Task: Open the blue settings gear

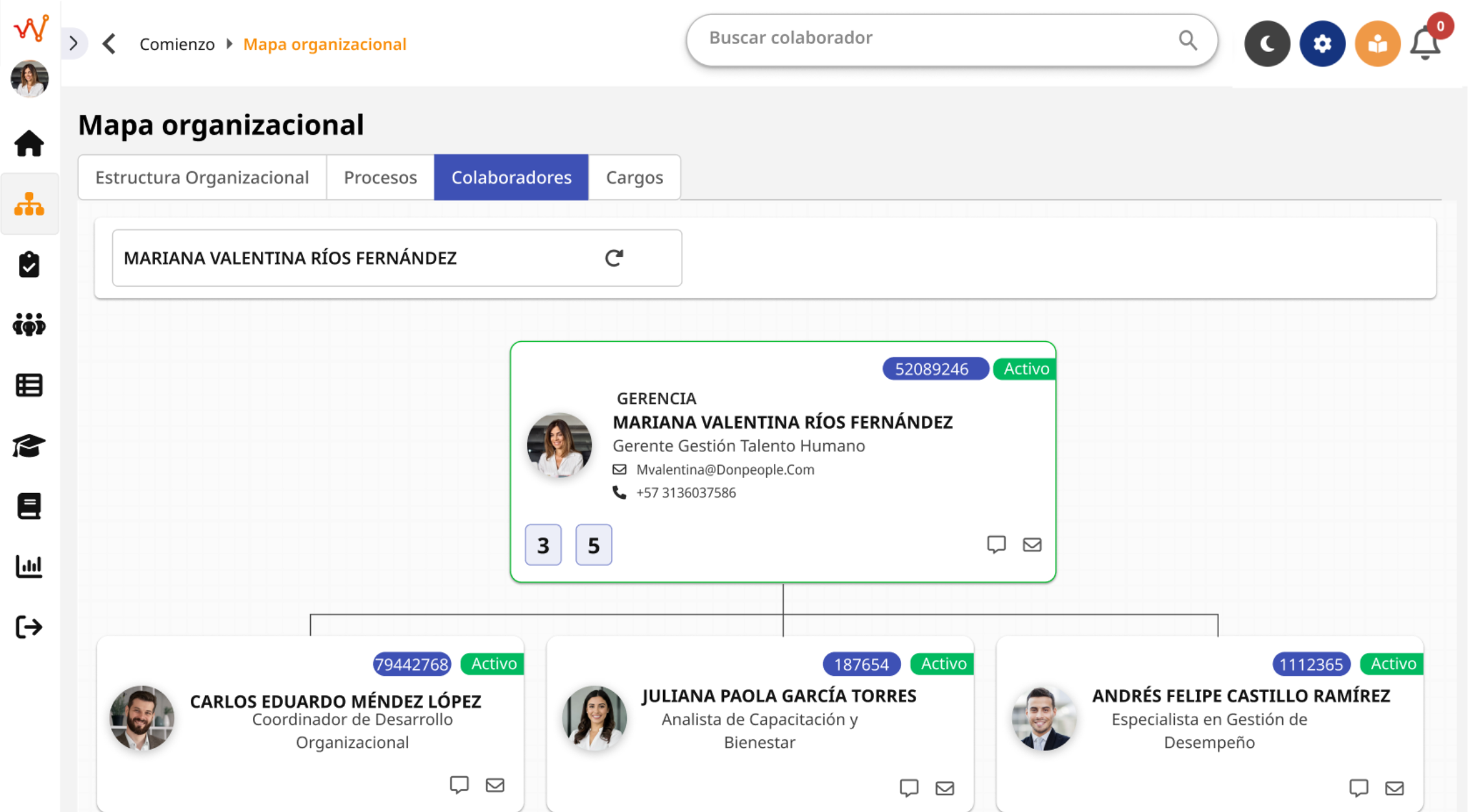Action: (1322, 44)
